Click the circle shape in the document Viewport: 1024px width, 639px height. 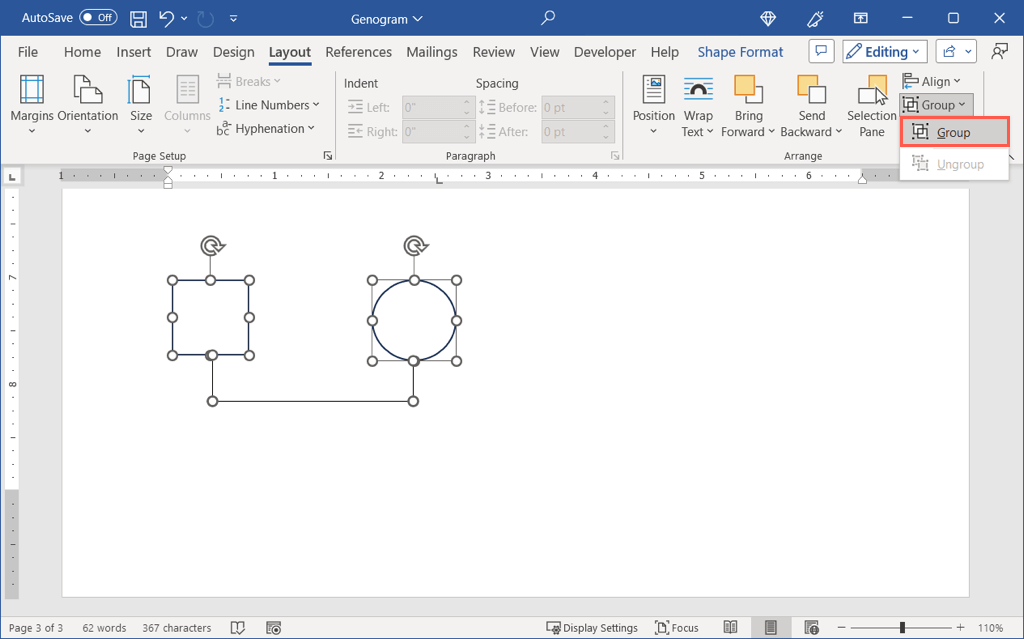(x=414, y=320)
